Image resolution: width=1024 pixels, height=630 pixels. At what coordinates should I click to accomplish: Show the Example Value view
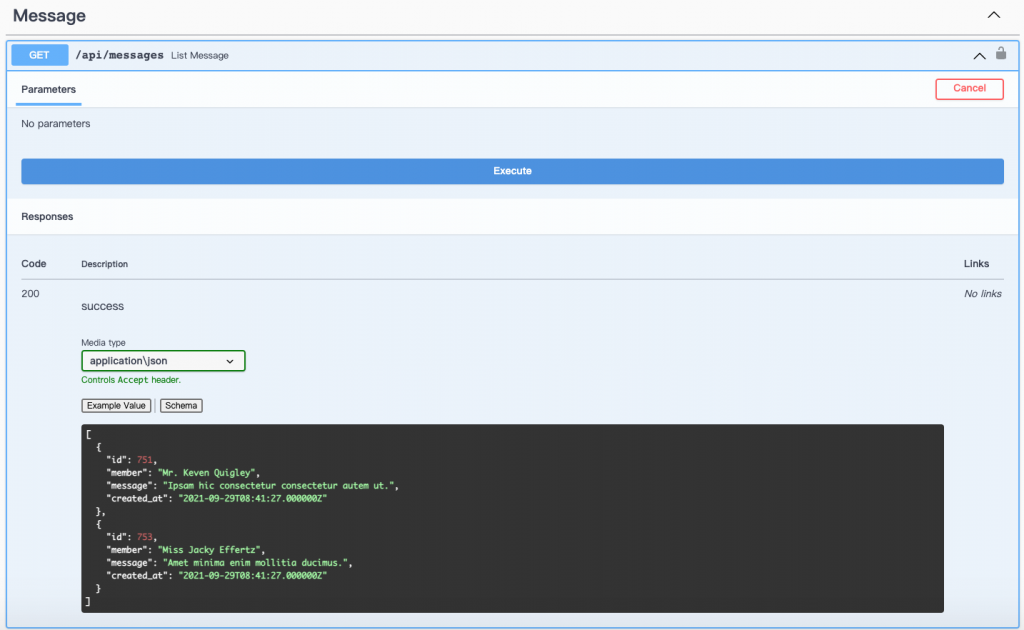[116, 405]
